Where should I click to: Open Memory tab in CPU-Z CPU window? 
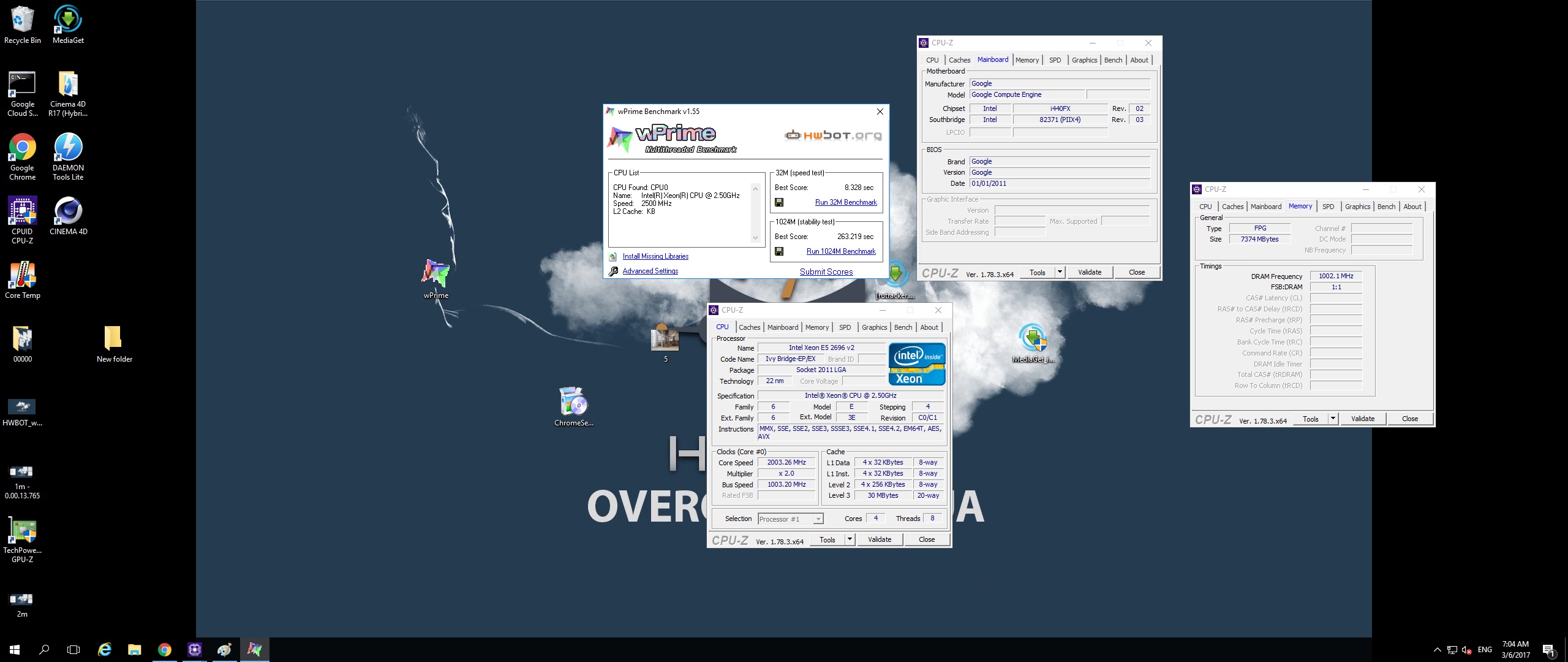pos(817,327)
